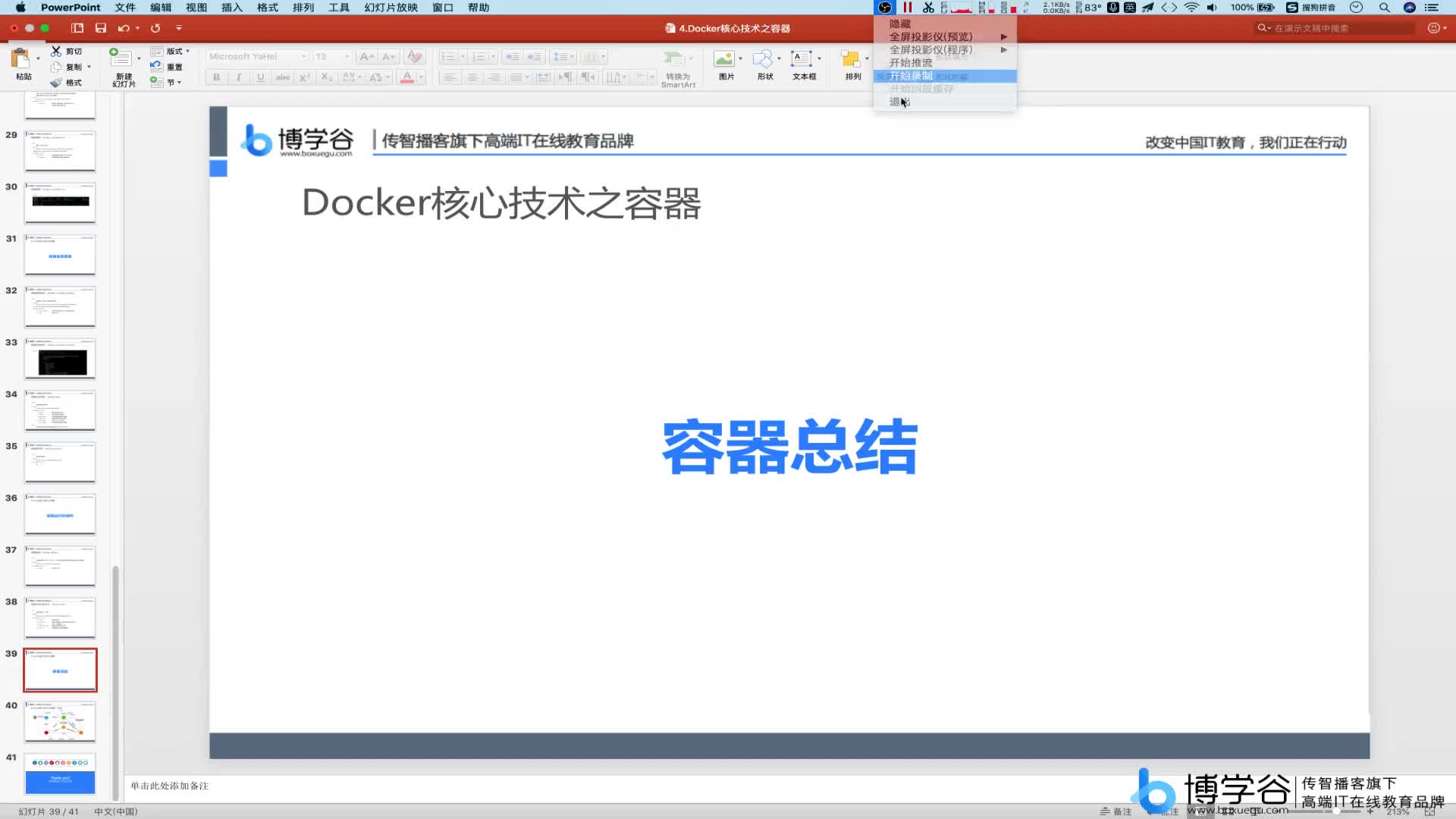1456x819 pixels.
Task: Click the Increase indent icon
Action: pyautogui.click(x=535, y=57)
